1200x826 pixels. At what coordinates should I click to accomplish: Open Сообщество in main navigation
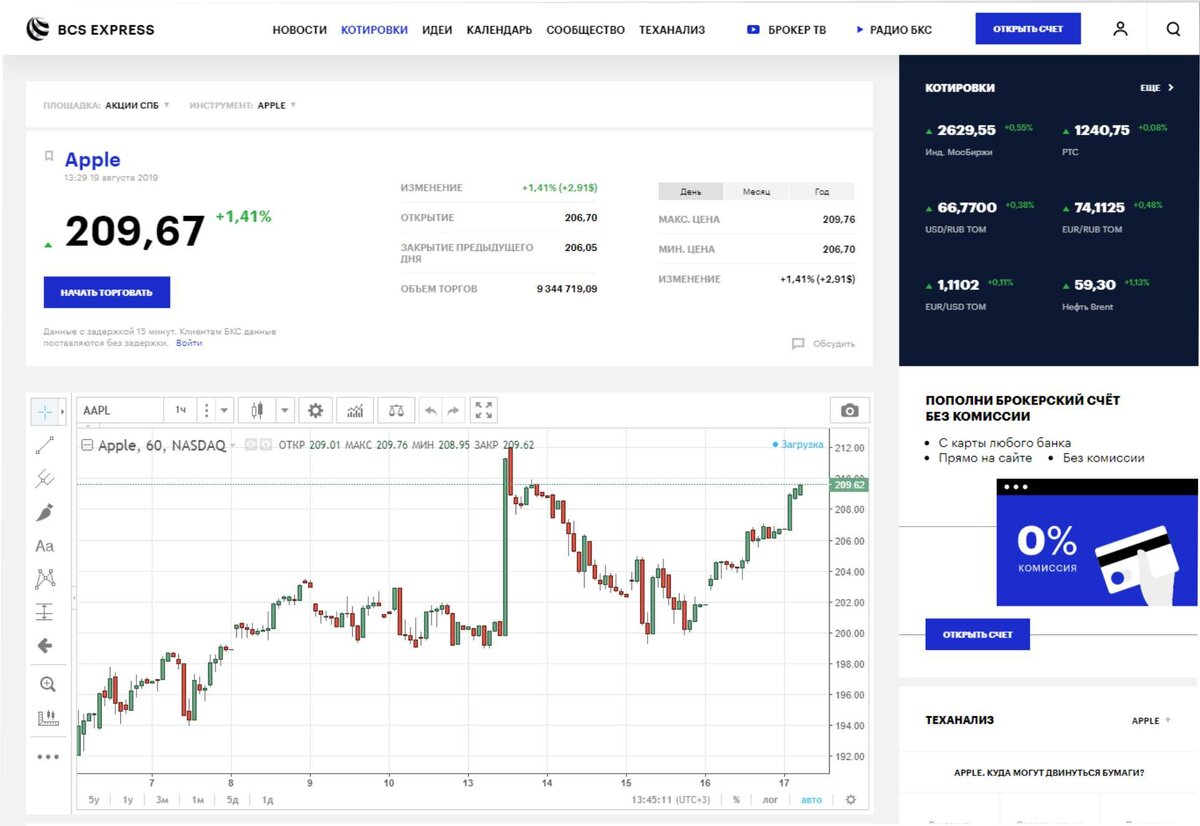[x=586, y=30]
